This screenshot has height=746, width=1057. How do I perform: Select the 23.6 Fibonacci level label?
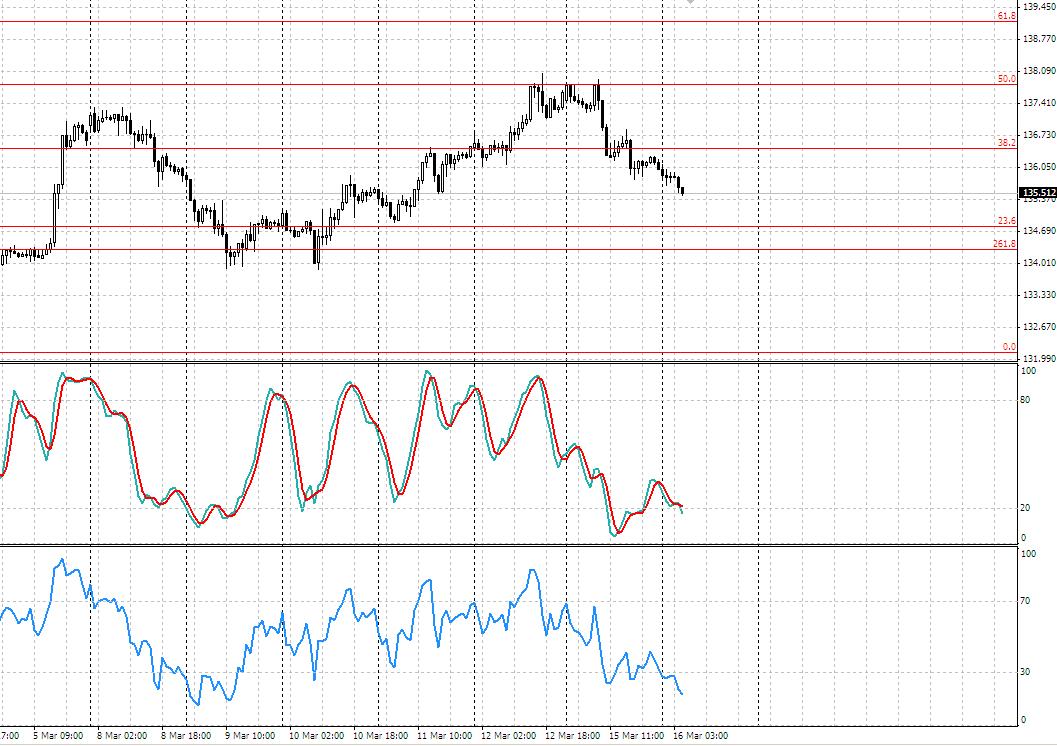point(1005,221)
